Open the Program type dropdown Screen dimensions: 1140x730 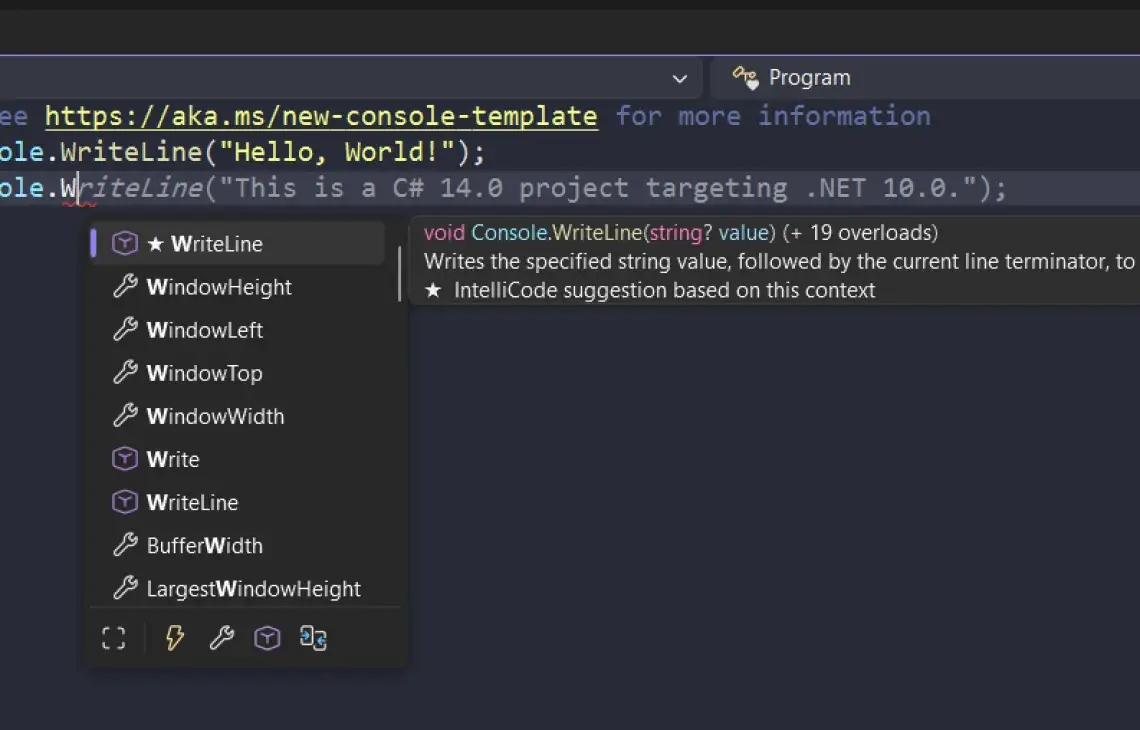[x=925, y=77]
